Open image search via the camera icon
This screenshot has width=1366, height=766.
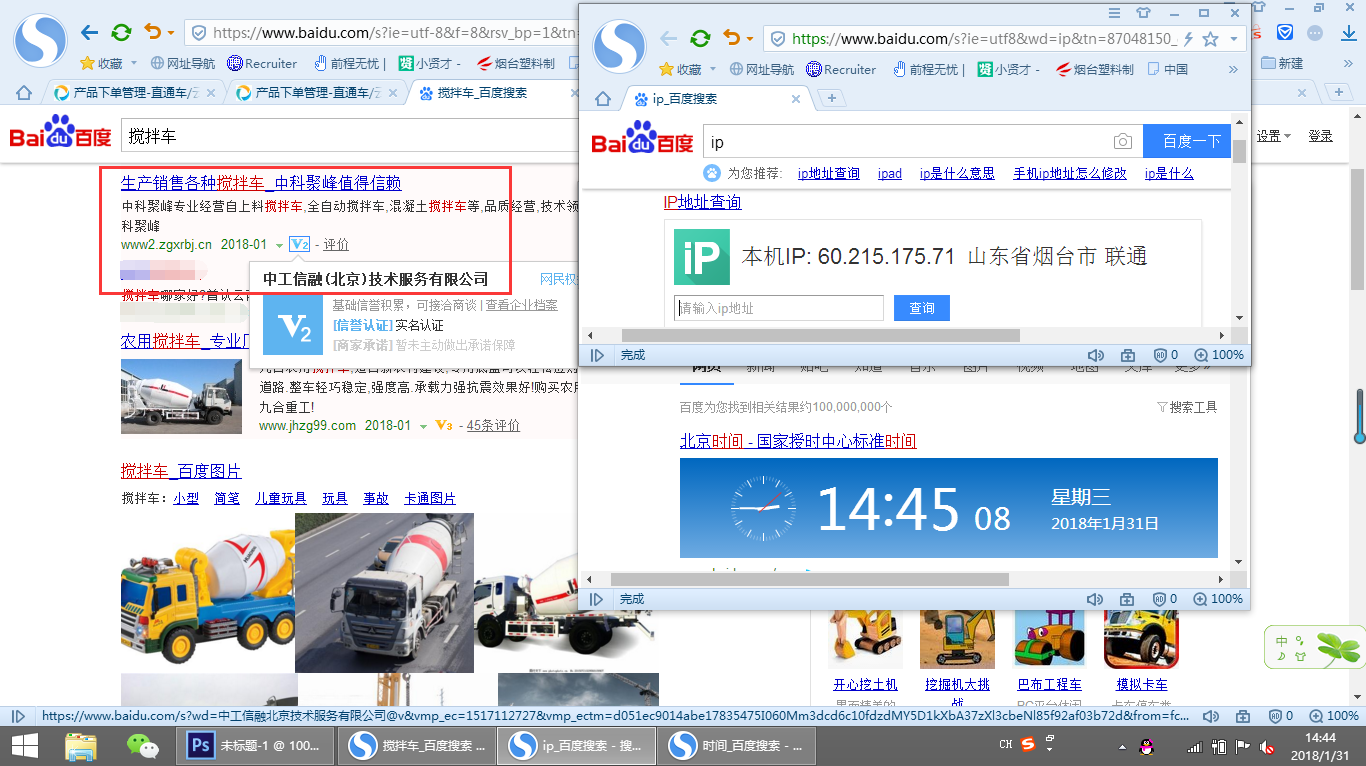coord(1123,142)
